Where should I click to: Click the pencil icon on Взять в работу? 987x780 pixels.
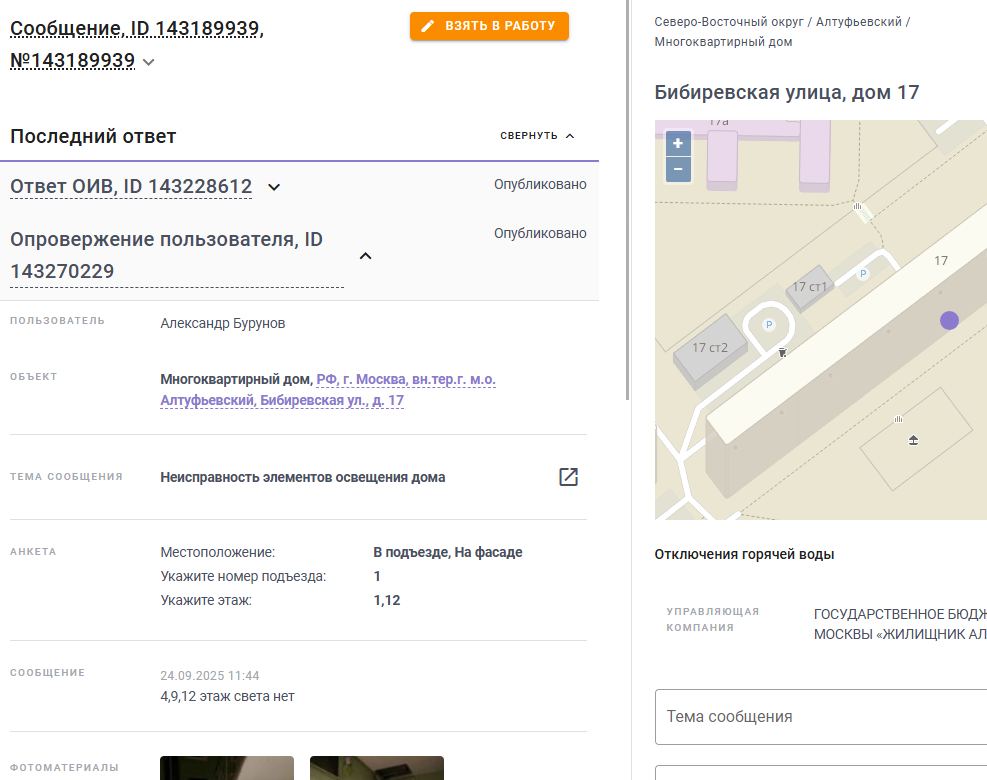(x=427, y=26)
